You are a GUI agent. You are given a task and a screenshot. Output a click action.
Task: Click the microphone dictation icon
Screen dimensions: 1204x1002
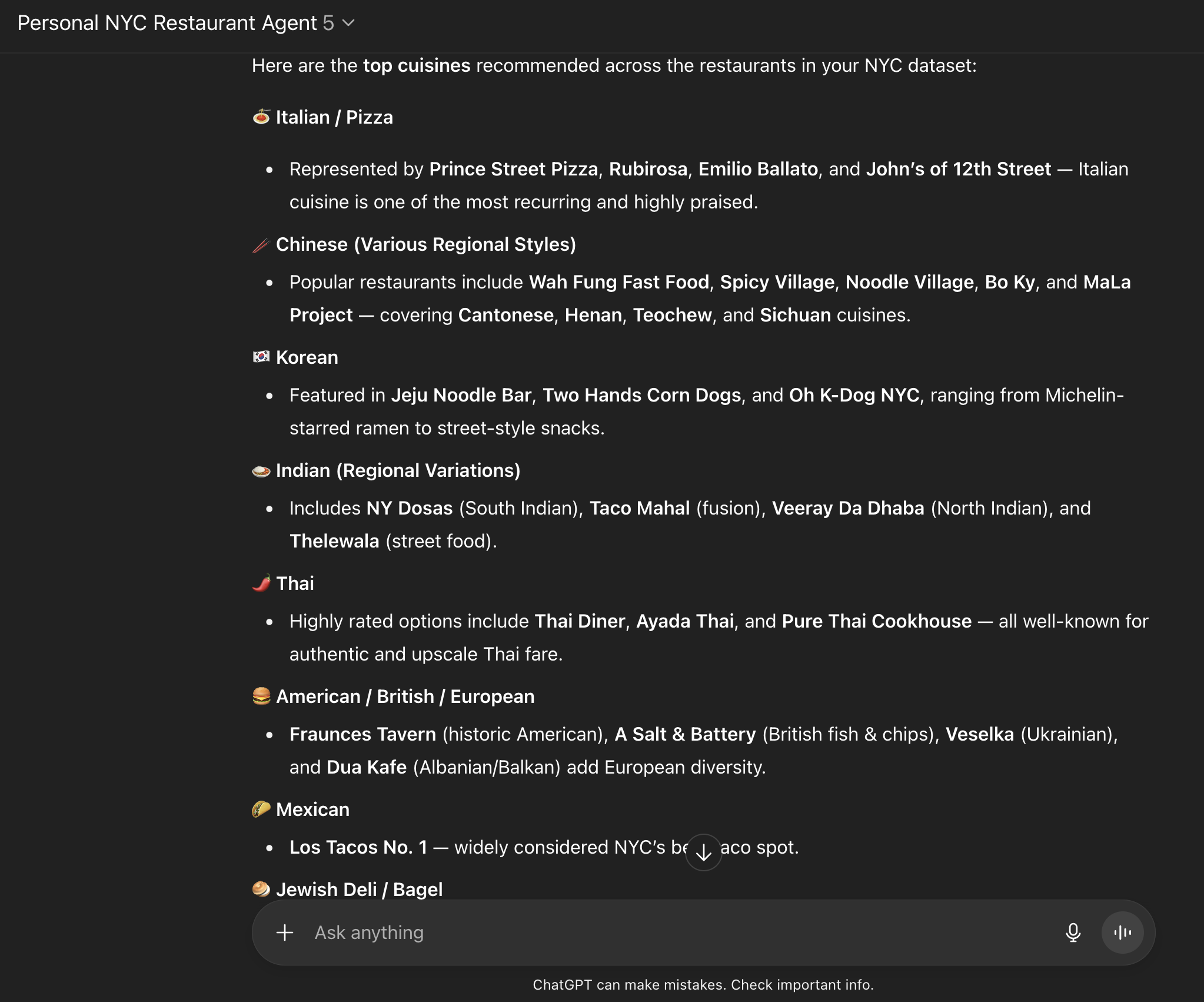click(x=1073, y=933)
